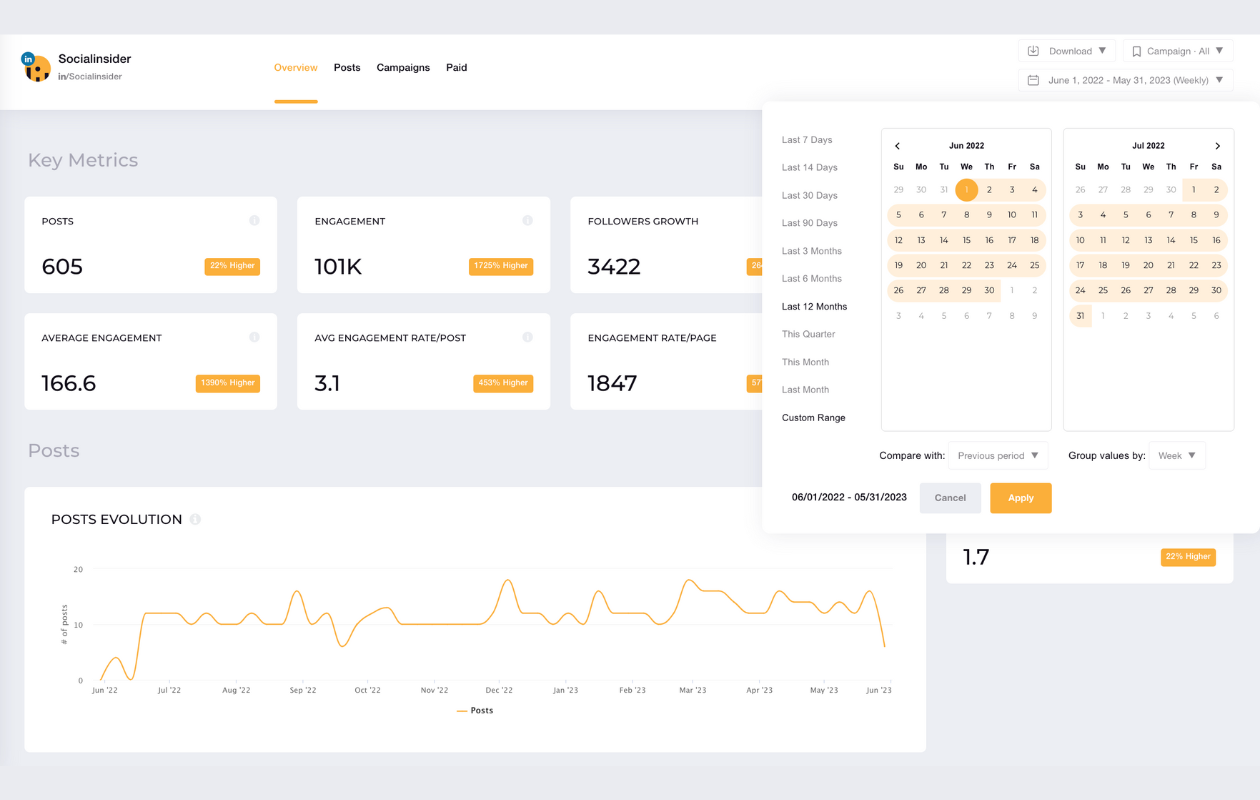The image size is (1260, 800).
Task: Click the 22% Higher badge beside 1.7
Action: 1188,557
